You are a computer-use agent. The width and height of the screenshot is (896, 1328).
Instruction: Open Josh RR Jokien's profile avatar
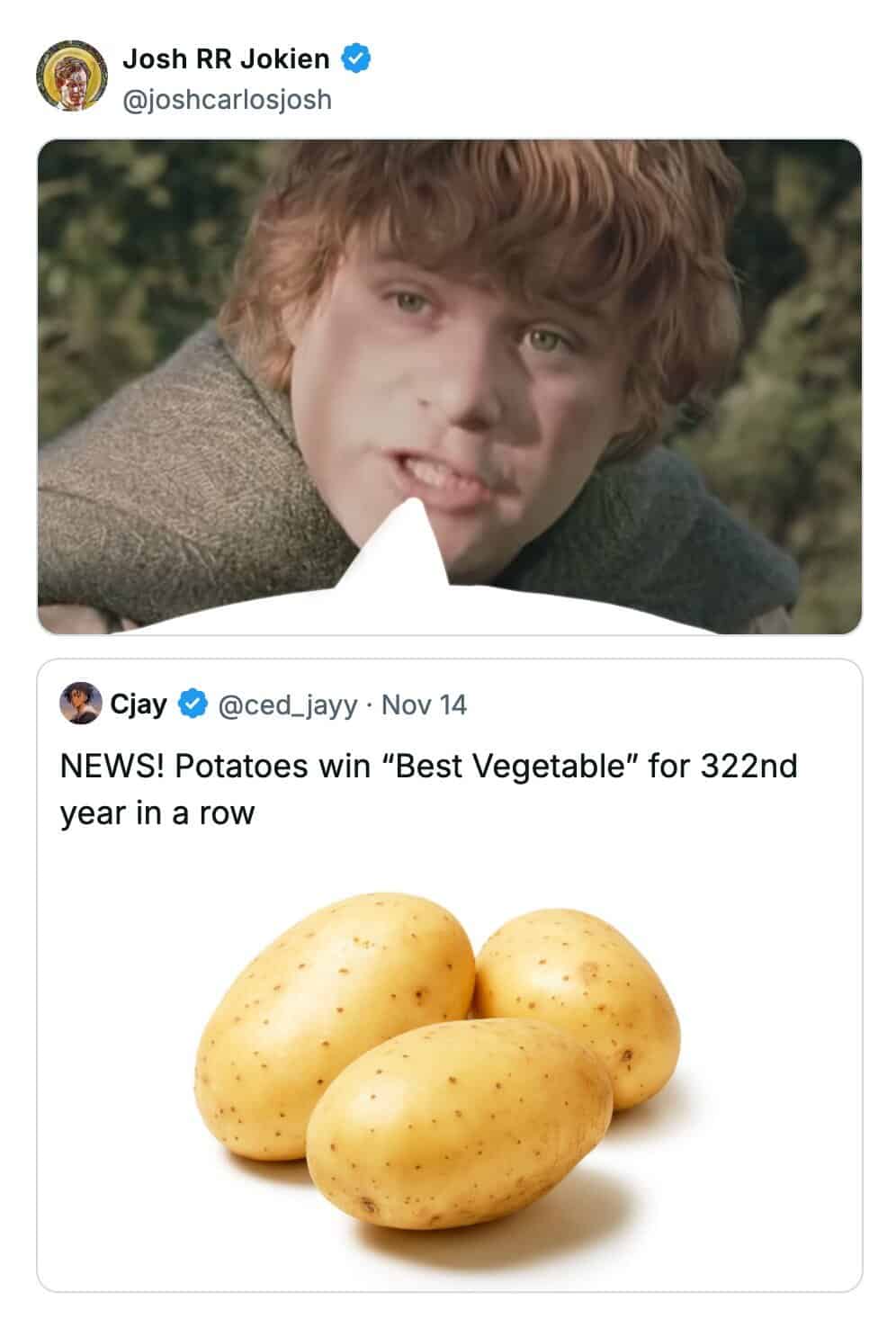tap(69, 76)
